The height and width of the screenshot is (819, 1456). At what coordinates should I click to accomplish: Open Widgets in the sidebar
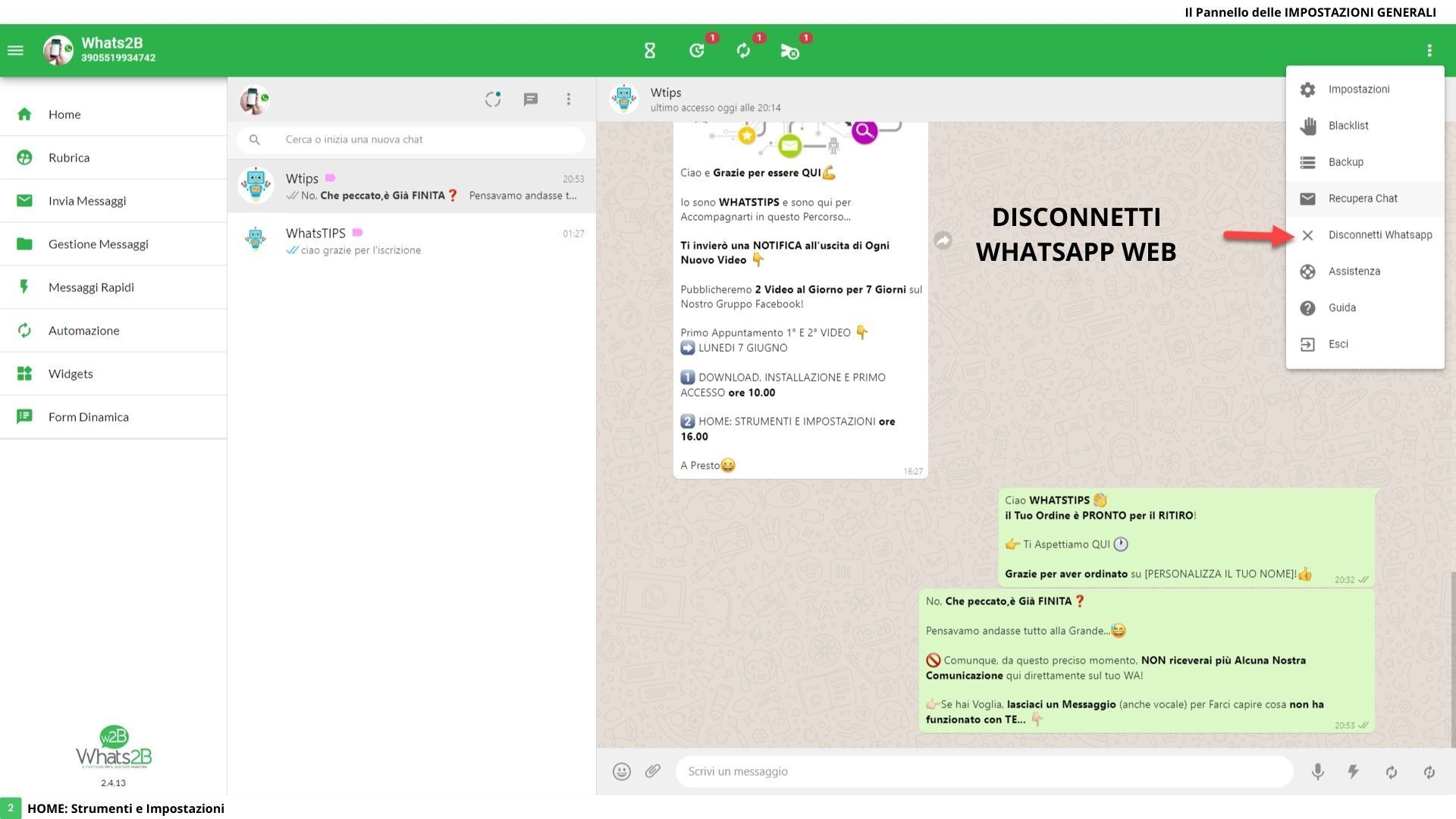coord(114,374)
